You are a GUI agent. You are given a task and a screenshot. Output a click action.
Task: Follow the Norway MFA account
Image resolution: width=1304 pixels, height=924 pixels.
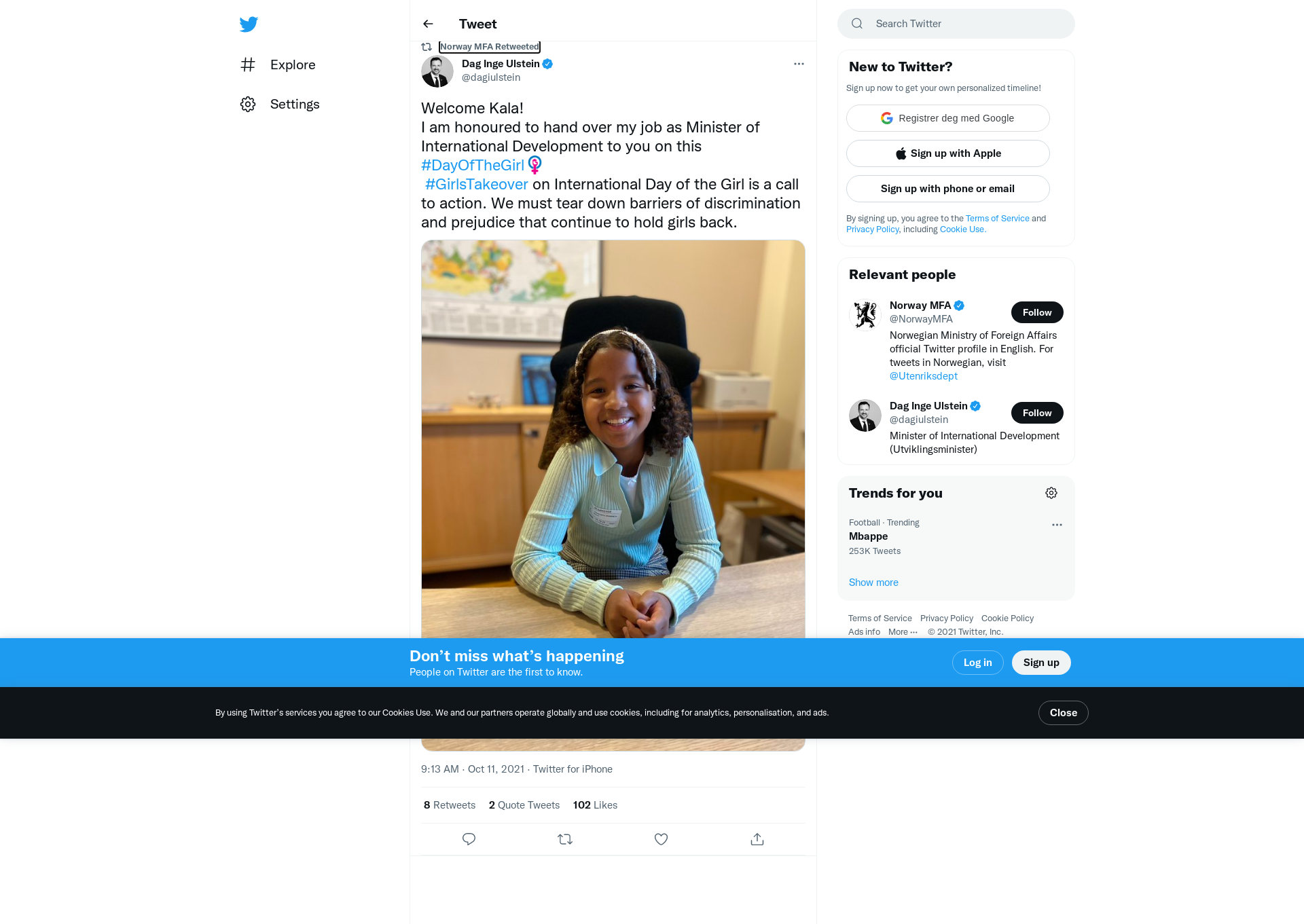[1037, 312]
